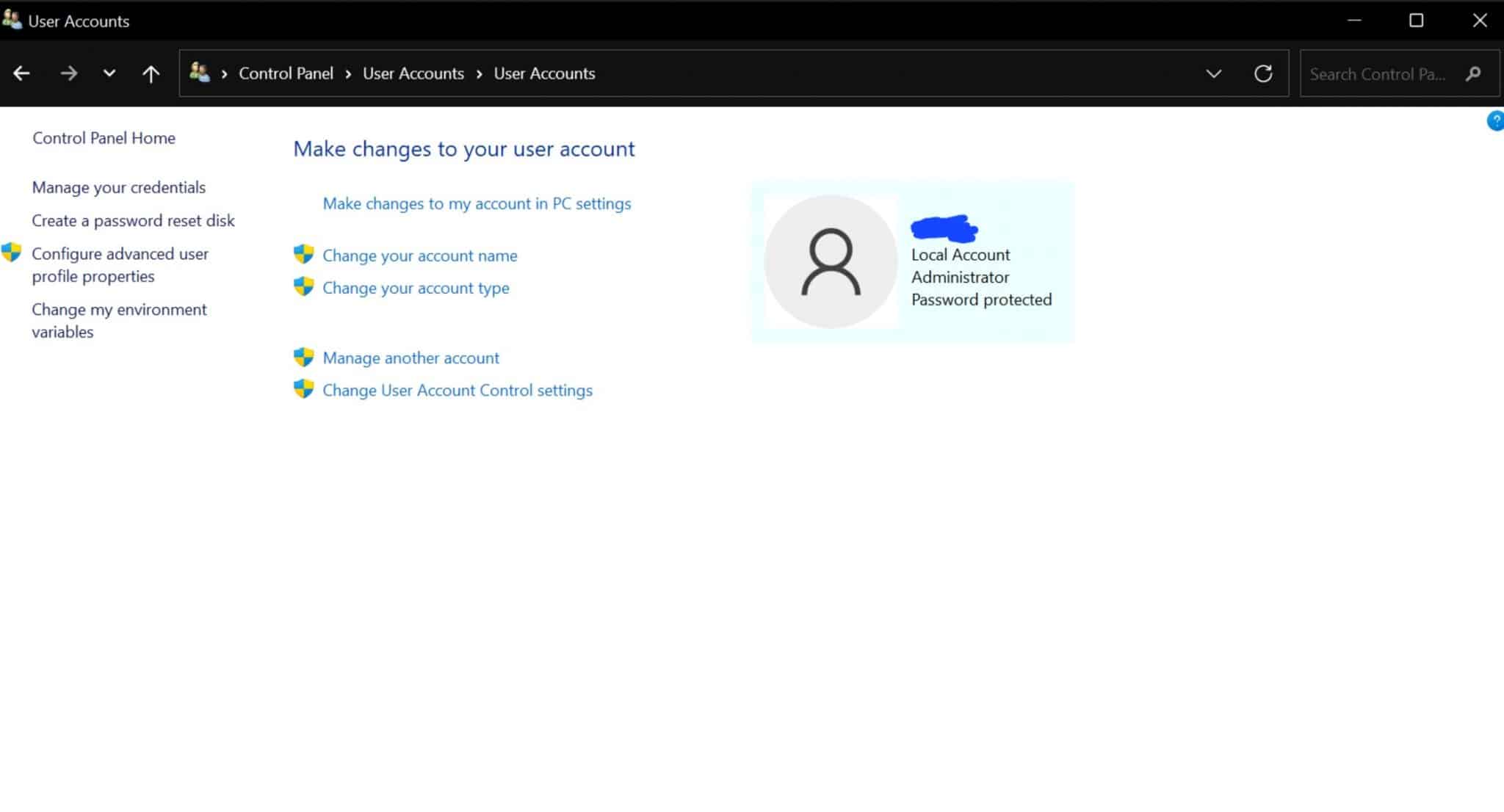The width and height of the screenshot is (1504, 812).
Task: Open Change your account name link
Action: pos(419,255)
